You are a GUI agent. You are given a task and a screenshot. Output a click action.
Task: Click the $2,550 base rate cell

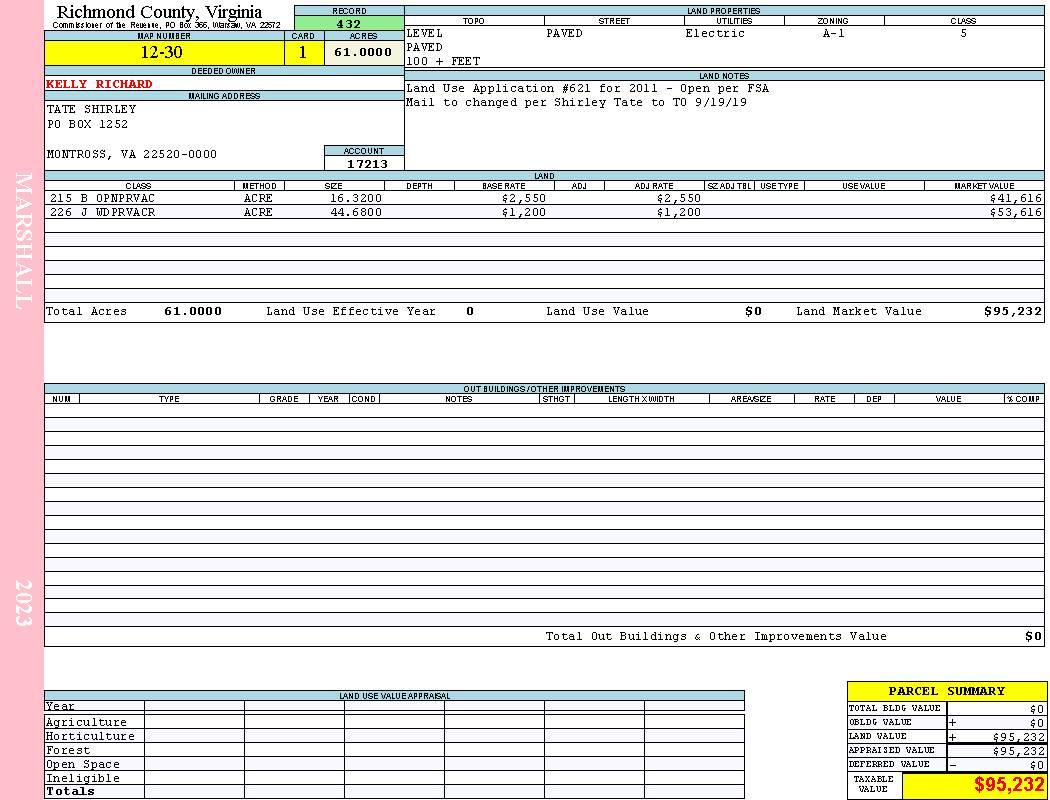click(x=524, y=199)
